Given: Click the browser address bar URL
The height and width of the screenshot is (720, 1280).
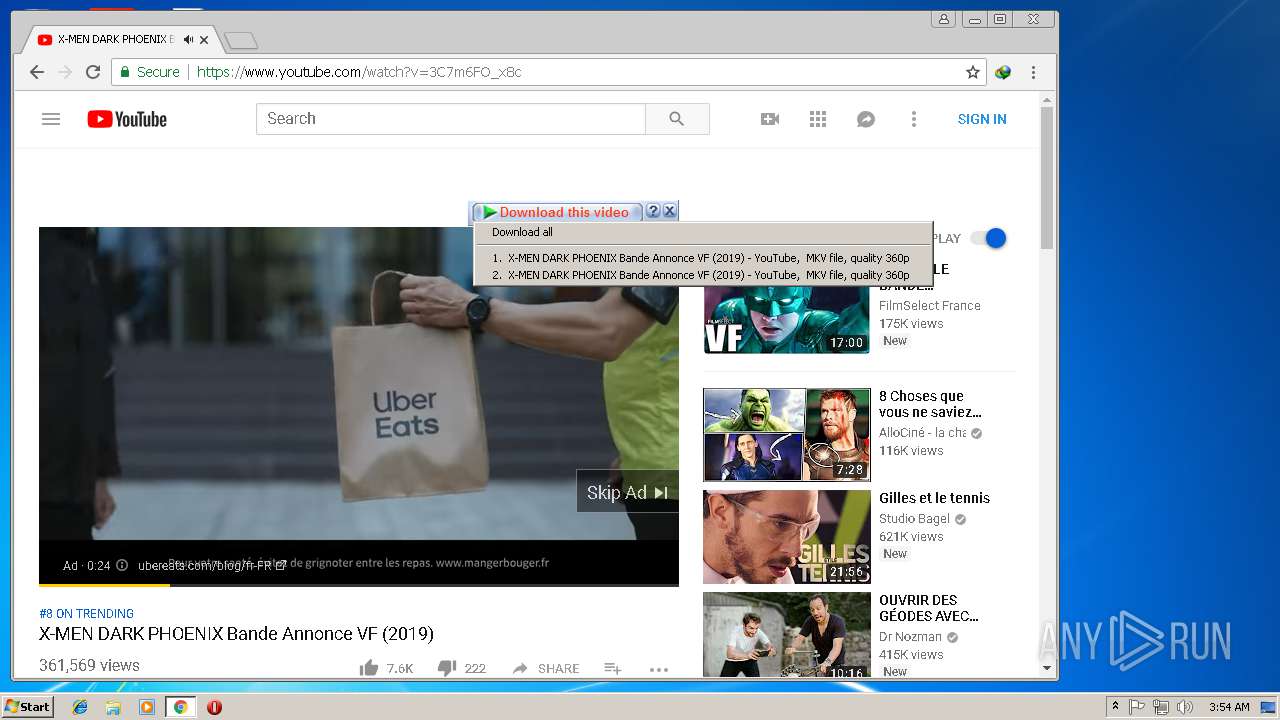Looking at the screenshot, I should click(x=359, y=72).
